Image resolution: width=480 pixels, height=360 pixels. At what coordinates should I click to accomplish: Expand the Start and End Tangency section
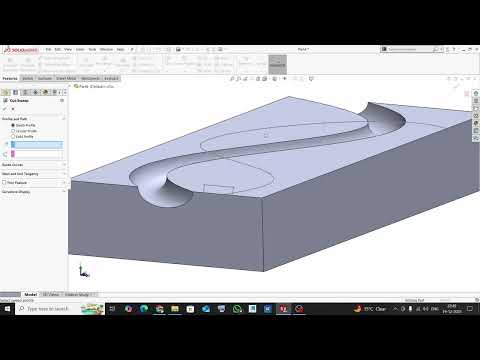33,174
